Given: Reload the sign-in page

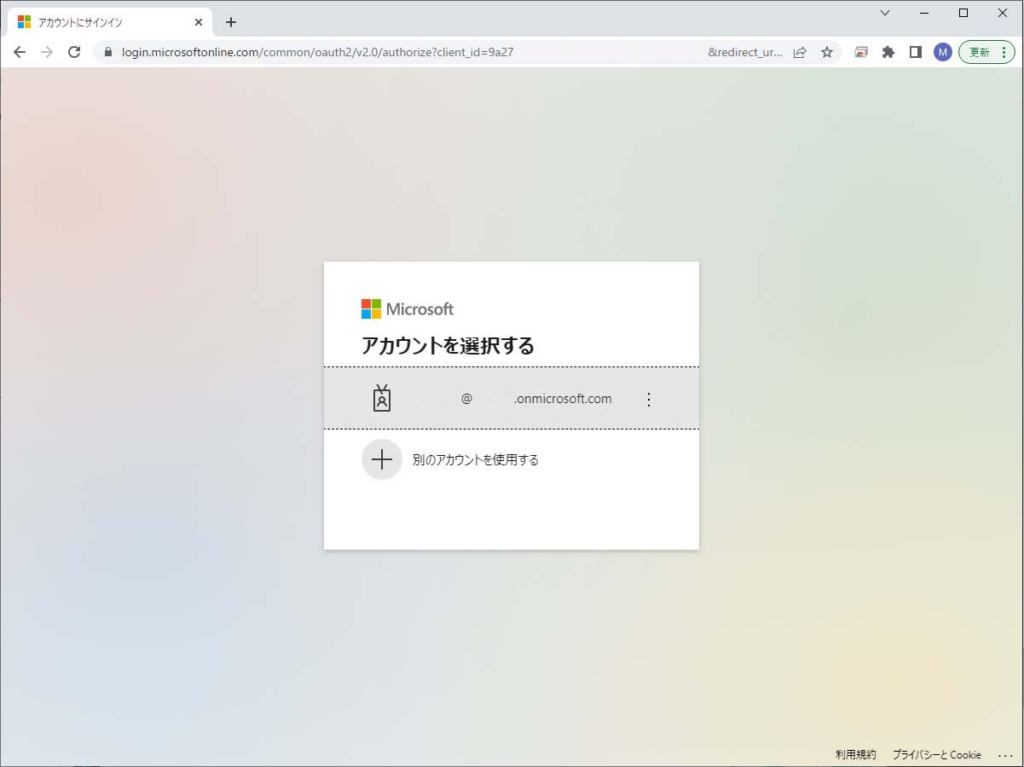Looking at the screenshot, I should pyautogui.click(x=74, y=52).
